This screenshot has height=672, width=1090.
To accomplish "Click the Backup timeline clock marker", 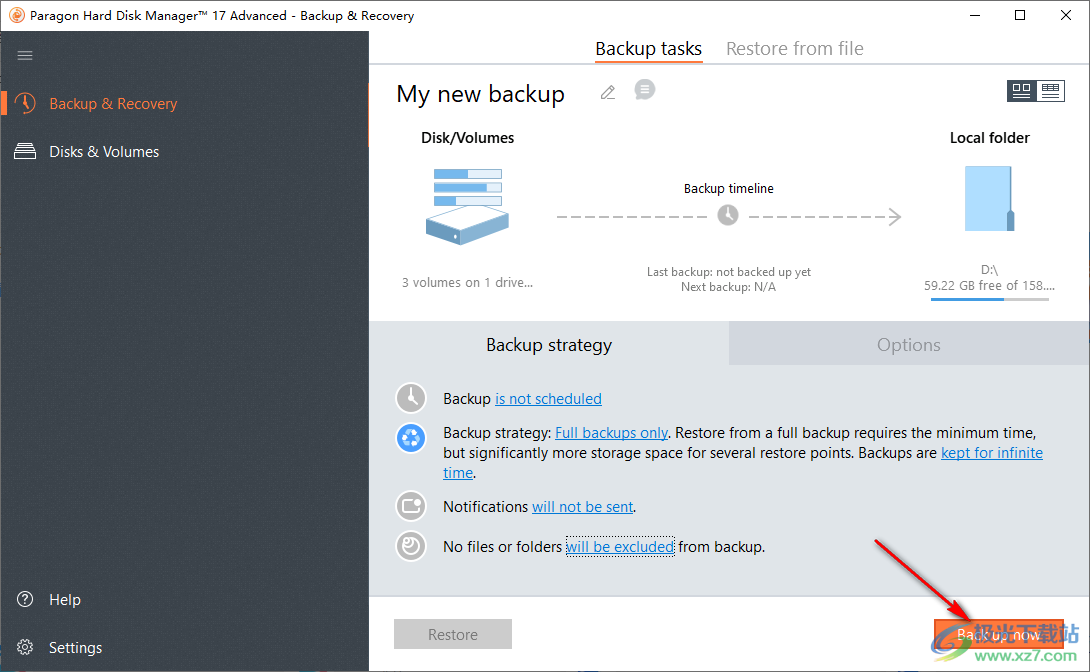I will [728, 215].
